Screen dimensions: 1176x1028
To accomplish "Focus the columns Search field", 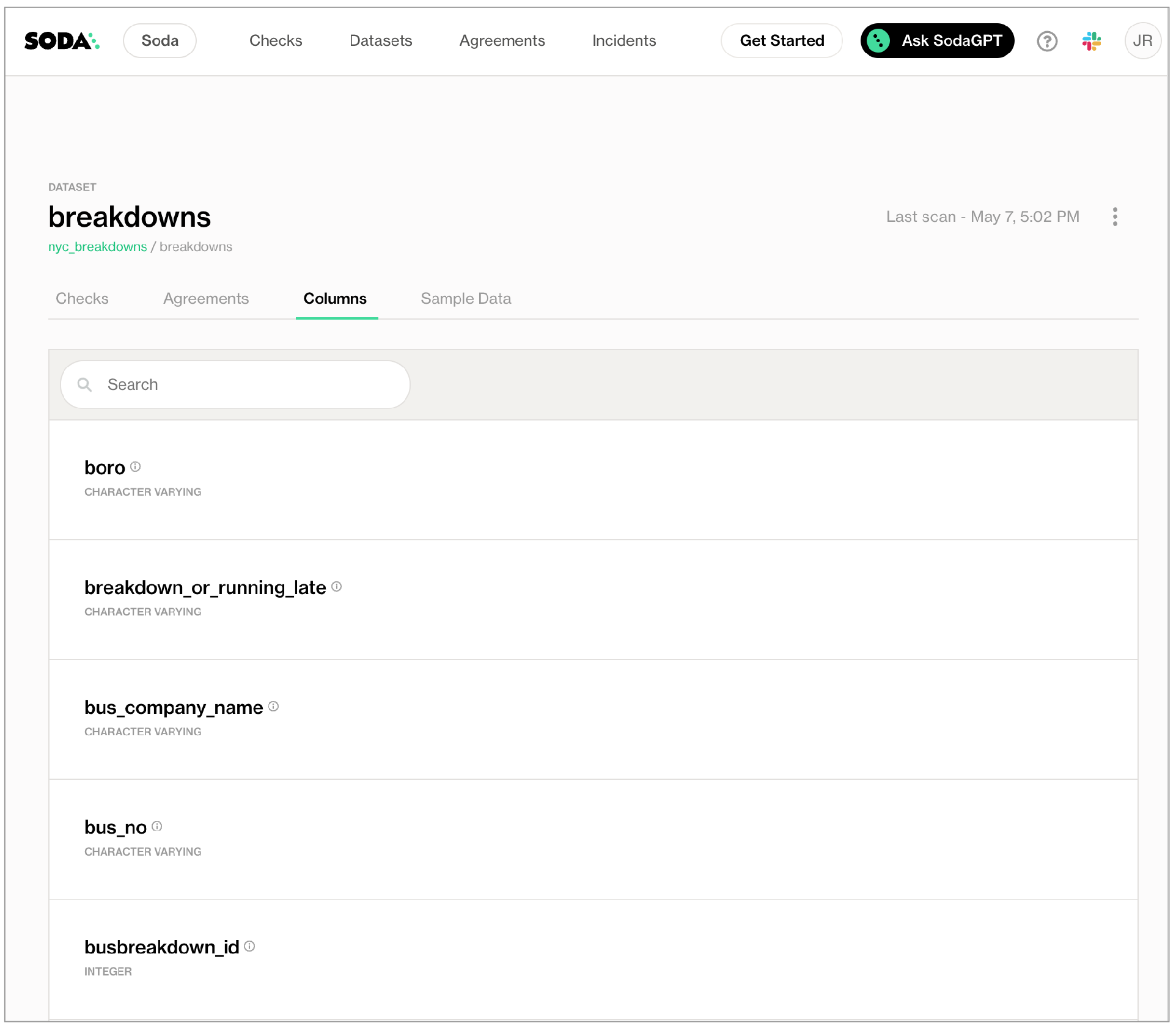I will tap(235, 385).
